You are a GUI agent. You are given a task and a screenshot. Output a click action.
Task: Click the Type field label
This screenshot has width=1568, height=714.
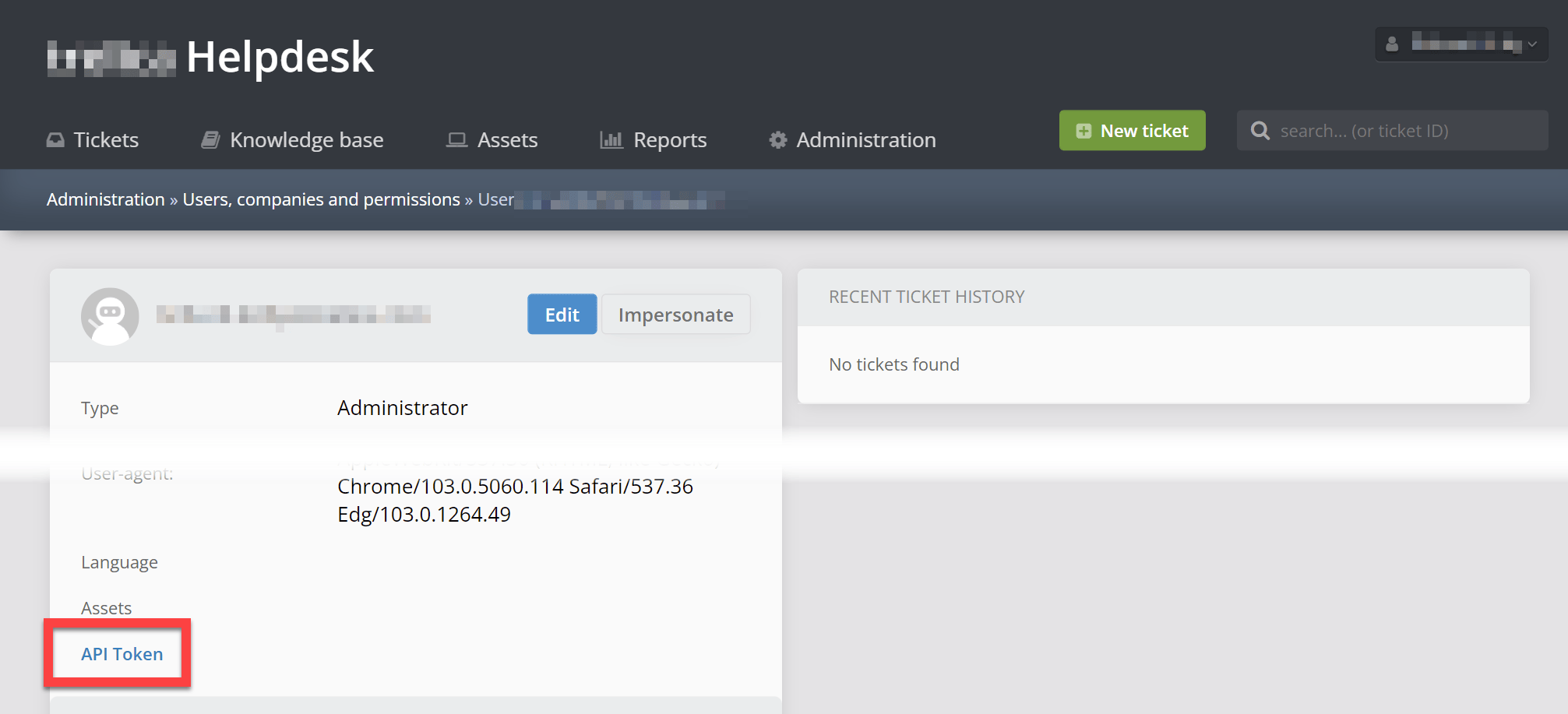point(100,408)
